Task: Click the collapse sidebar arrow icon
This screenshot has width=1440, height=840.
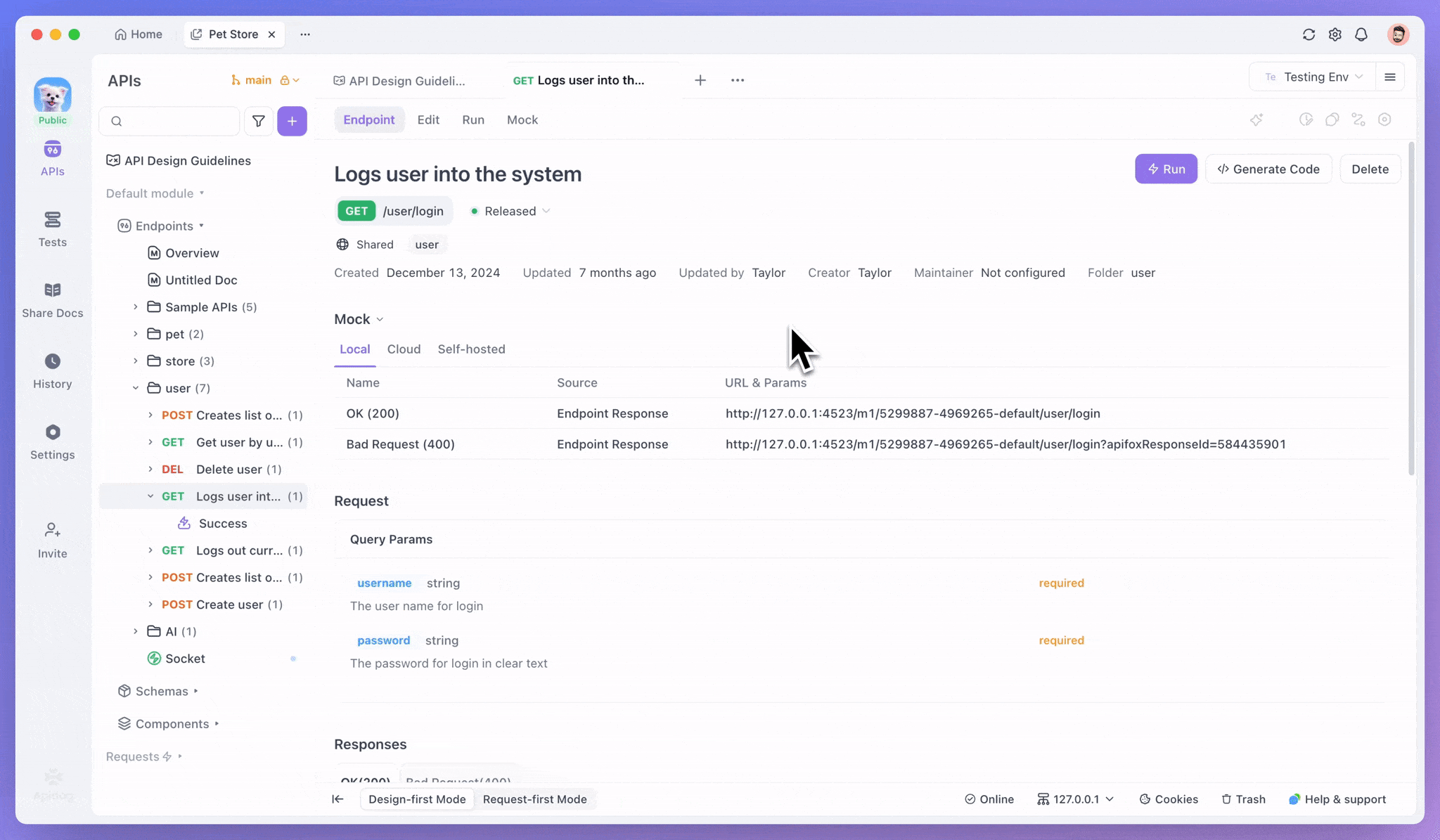Action: 337,799
